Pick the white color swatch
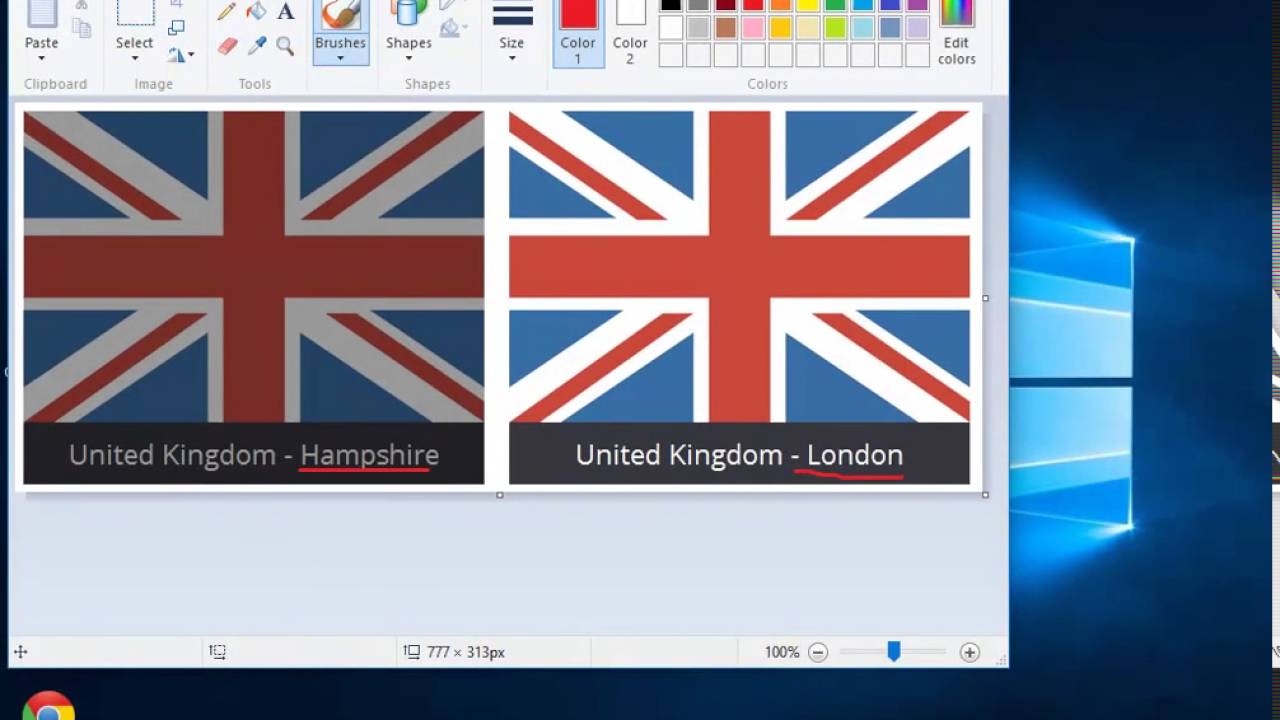 (x=671, y=28)
